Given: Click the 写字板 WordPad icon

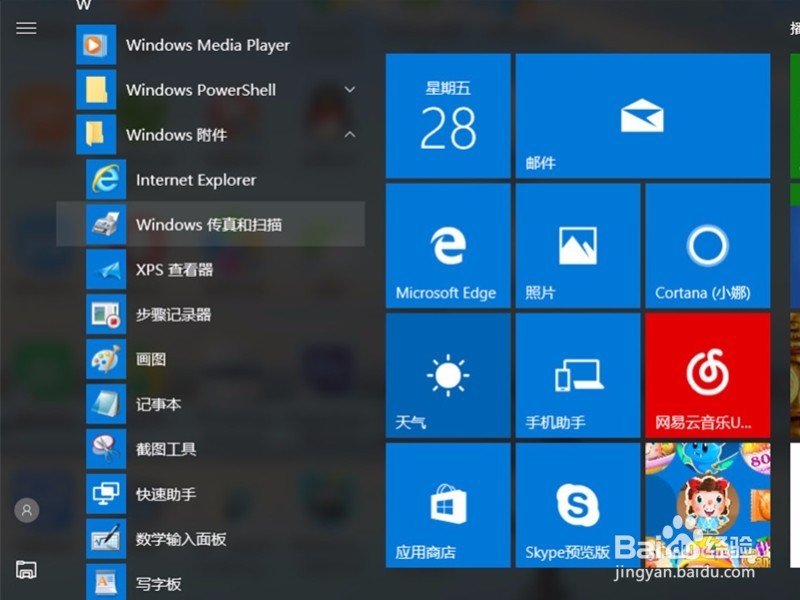Looking at the screenshot, I should 106,582.
